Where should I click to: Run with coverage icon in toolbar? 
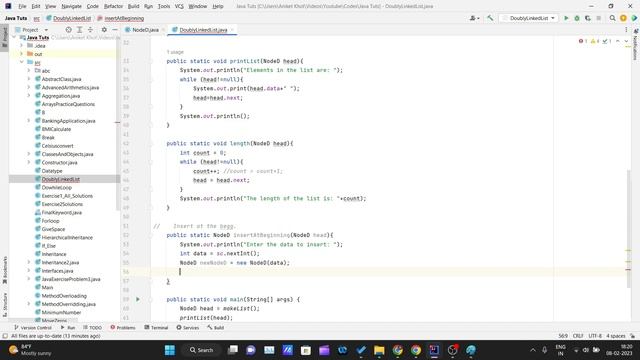[x=588, y=18]
